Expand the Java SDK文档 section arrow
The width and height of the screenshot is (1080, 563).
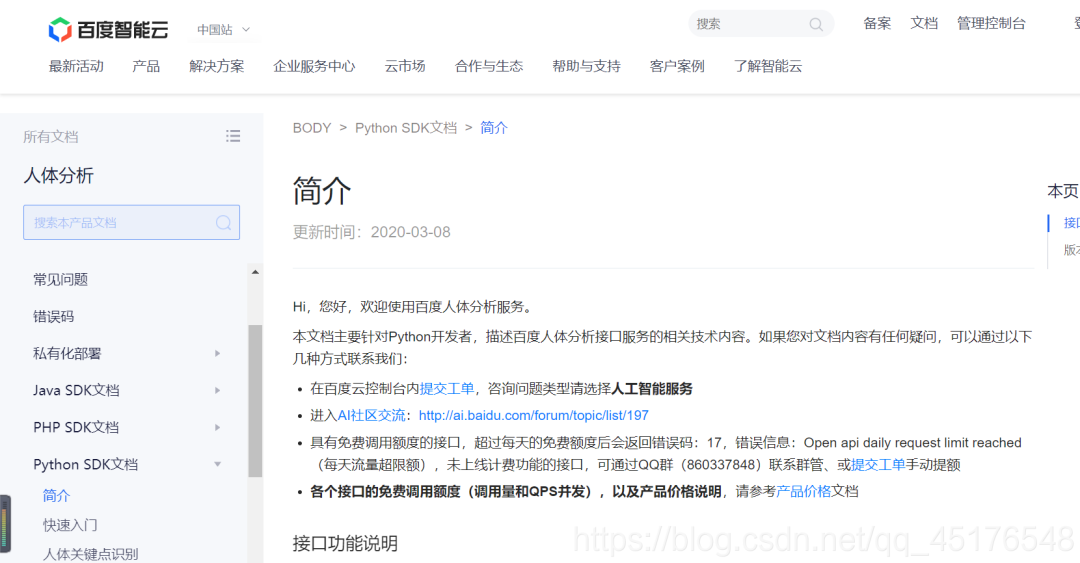tap(218, 390)
